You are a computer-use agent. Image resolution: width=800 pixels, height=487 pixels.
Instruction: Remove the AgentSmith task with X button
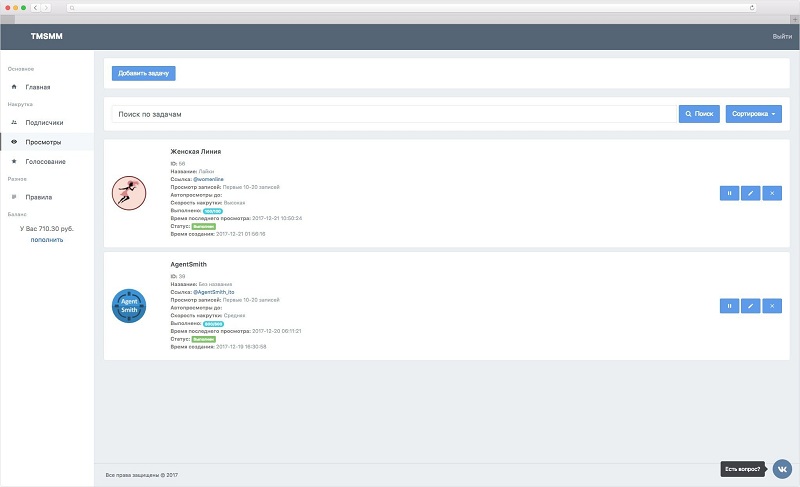point(771,306)
